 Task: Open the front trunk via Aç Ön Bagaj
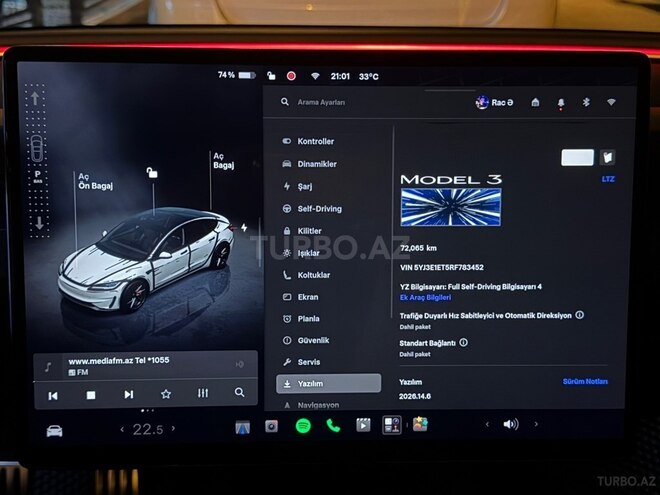click(x=96, y=181)
